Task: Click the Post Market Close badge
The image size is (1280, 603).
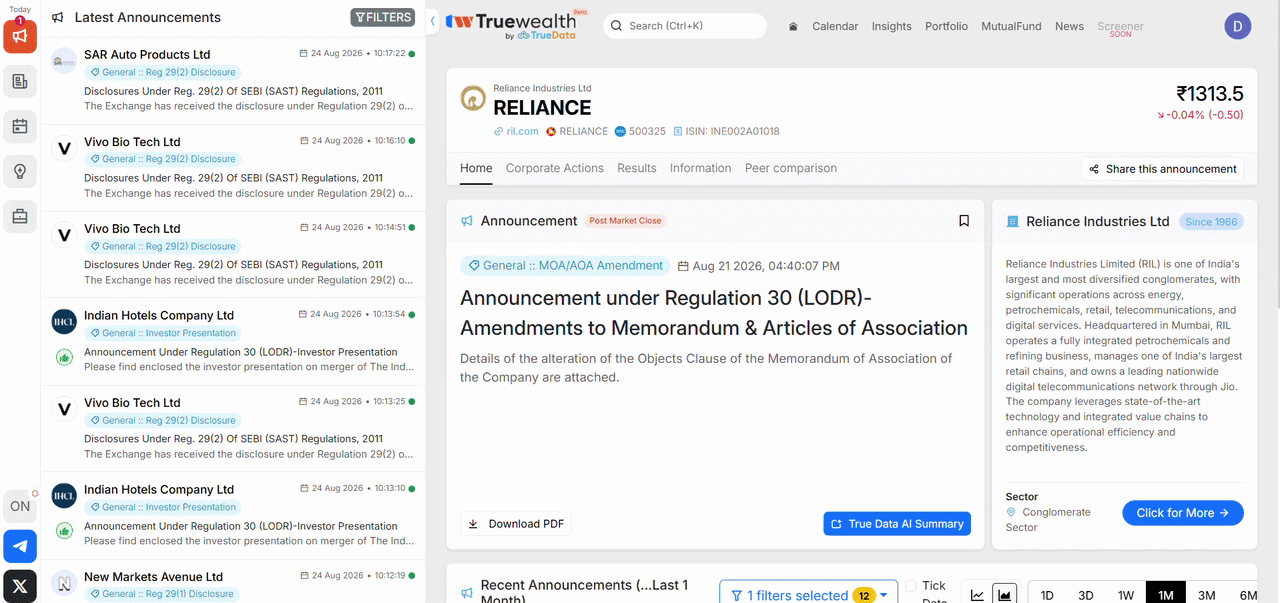Action: pyautogui.click(x=625, y=221)
